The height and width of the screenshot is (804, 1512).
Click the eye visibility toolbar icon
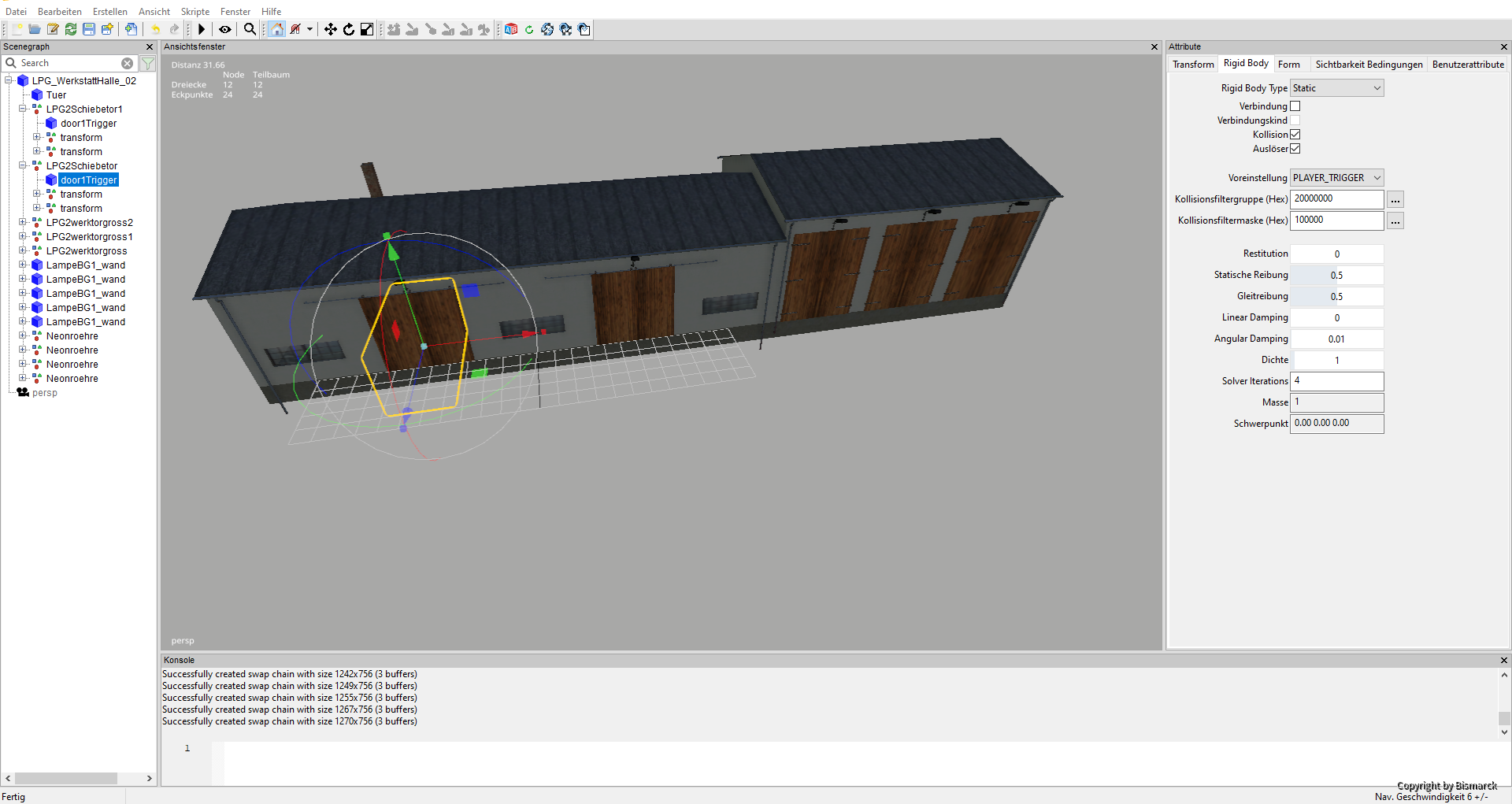point(225,29)
